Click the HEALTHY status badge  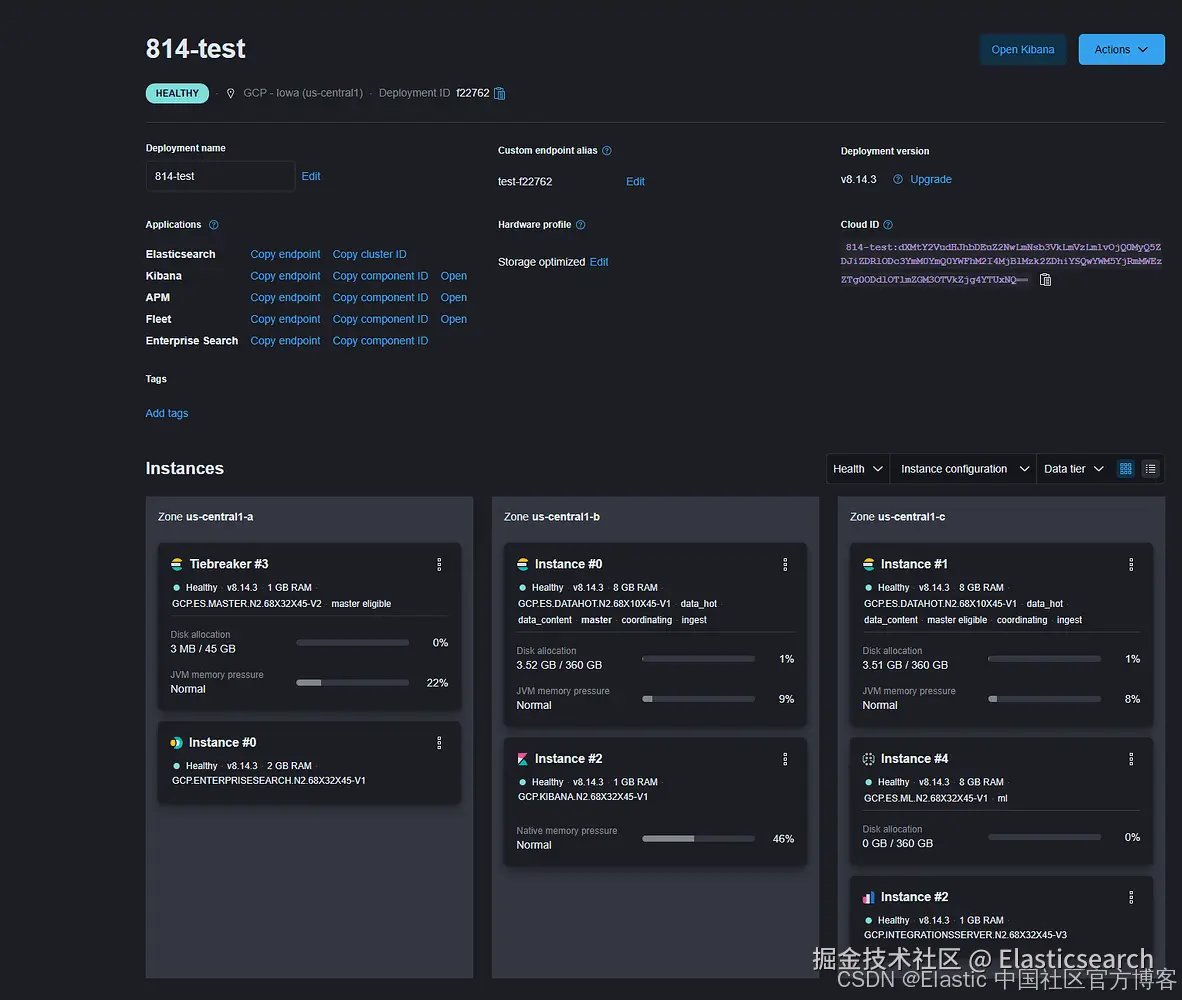click(177, 93)
